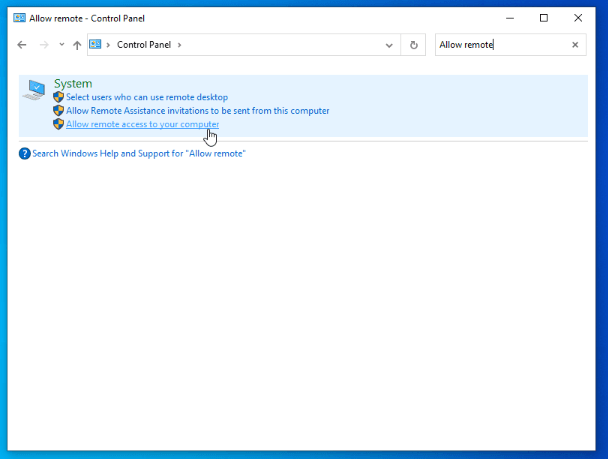
Task: Open Select users who can use remote desktop
Action: tap(147, 97)
